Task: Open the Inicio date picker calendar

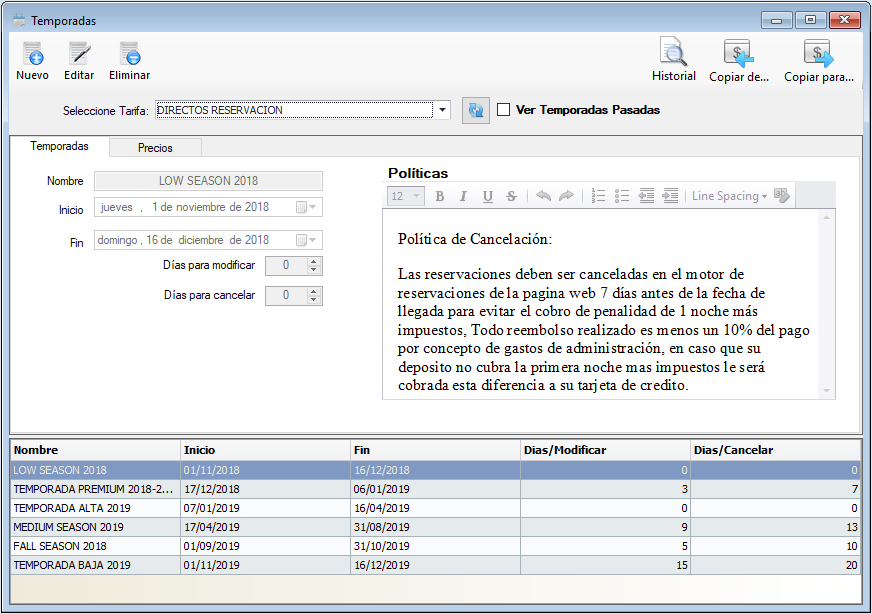Action: (306, 207)
